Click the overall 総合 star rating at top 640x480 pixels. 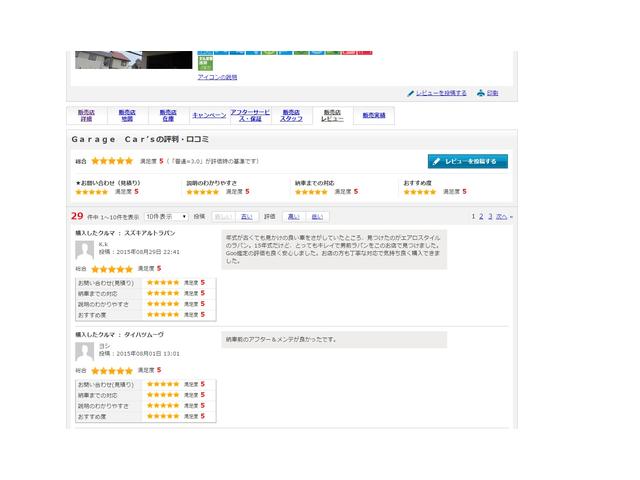click(112, 160)
